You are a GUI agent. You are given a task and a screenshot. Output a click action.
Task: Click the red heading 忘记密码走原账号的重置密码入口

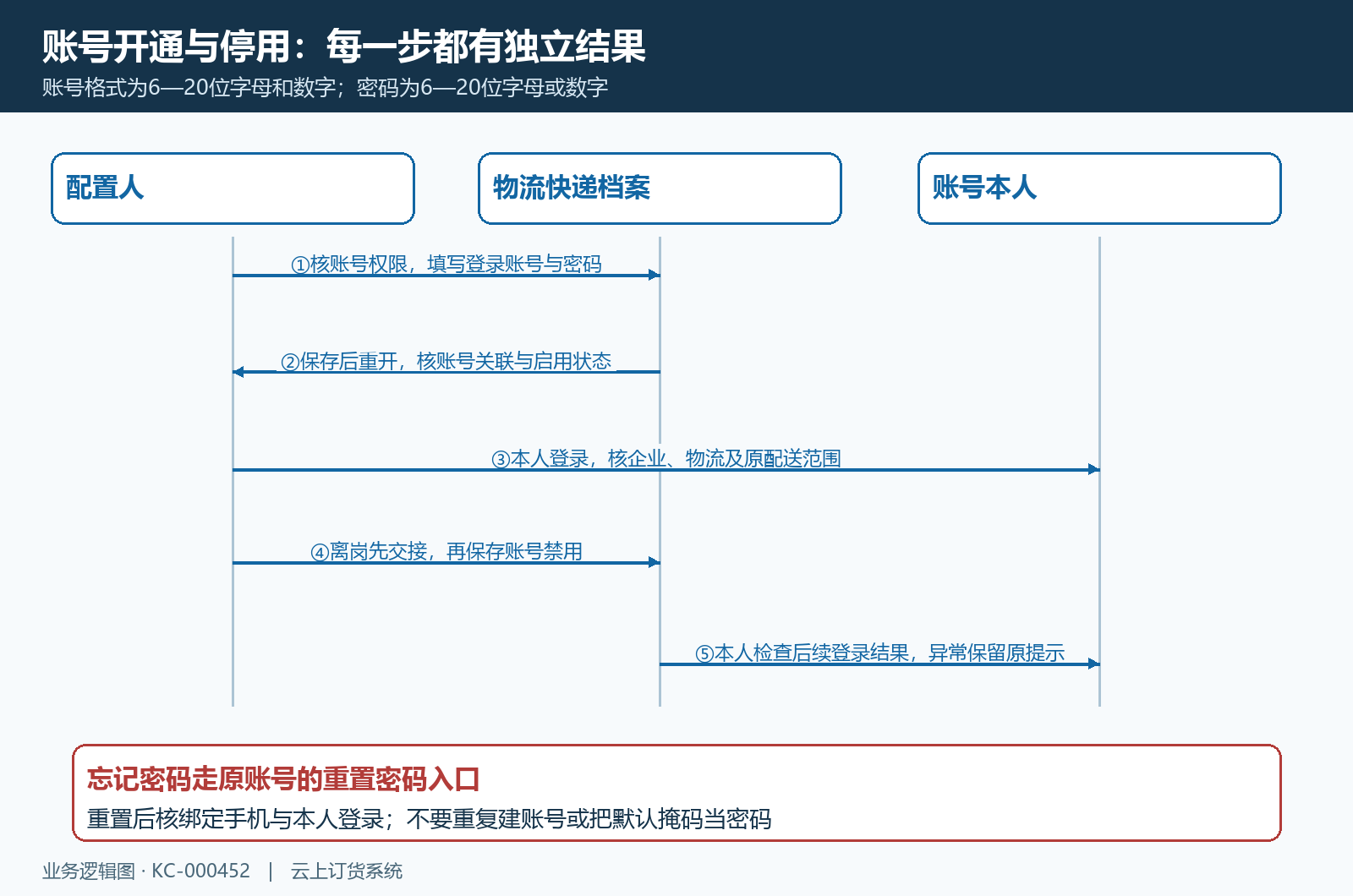pyautogui.click(x=283, y=779)
